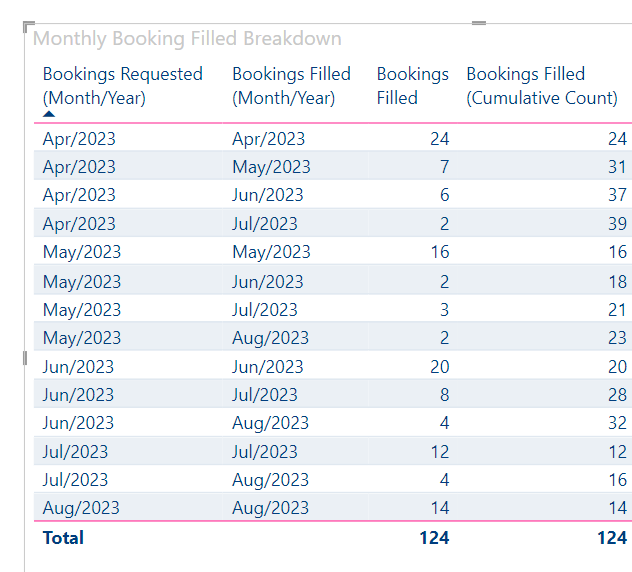Click the Bookings Filled total 124
The image size is (632, 572).
click(434, 538)
